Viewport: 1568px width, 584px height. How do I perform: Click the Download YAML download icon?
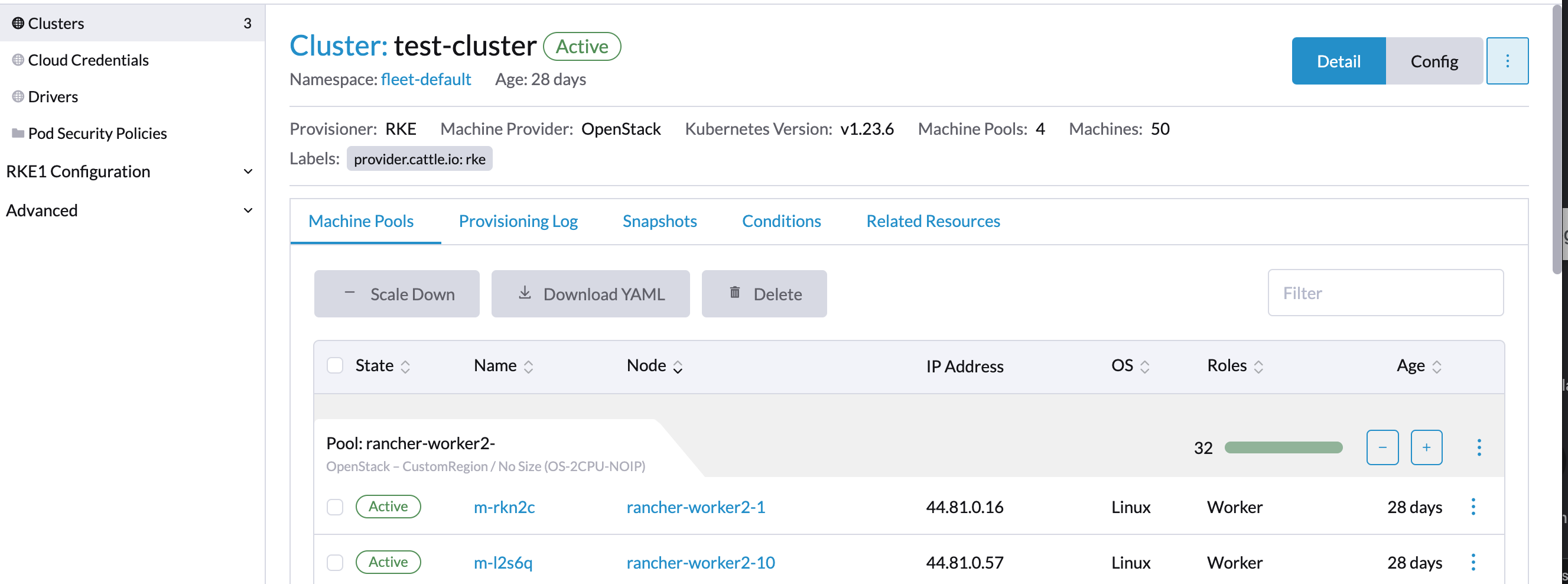click(524, 293)
